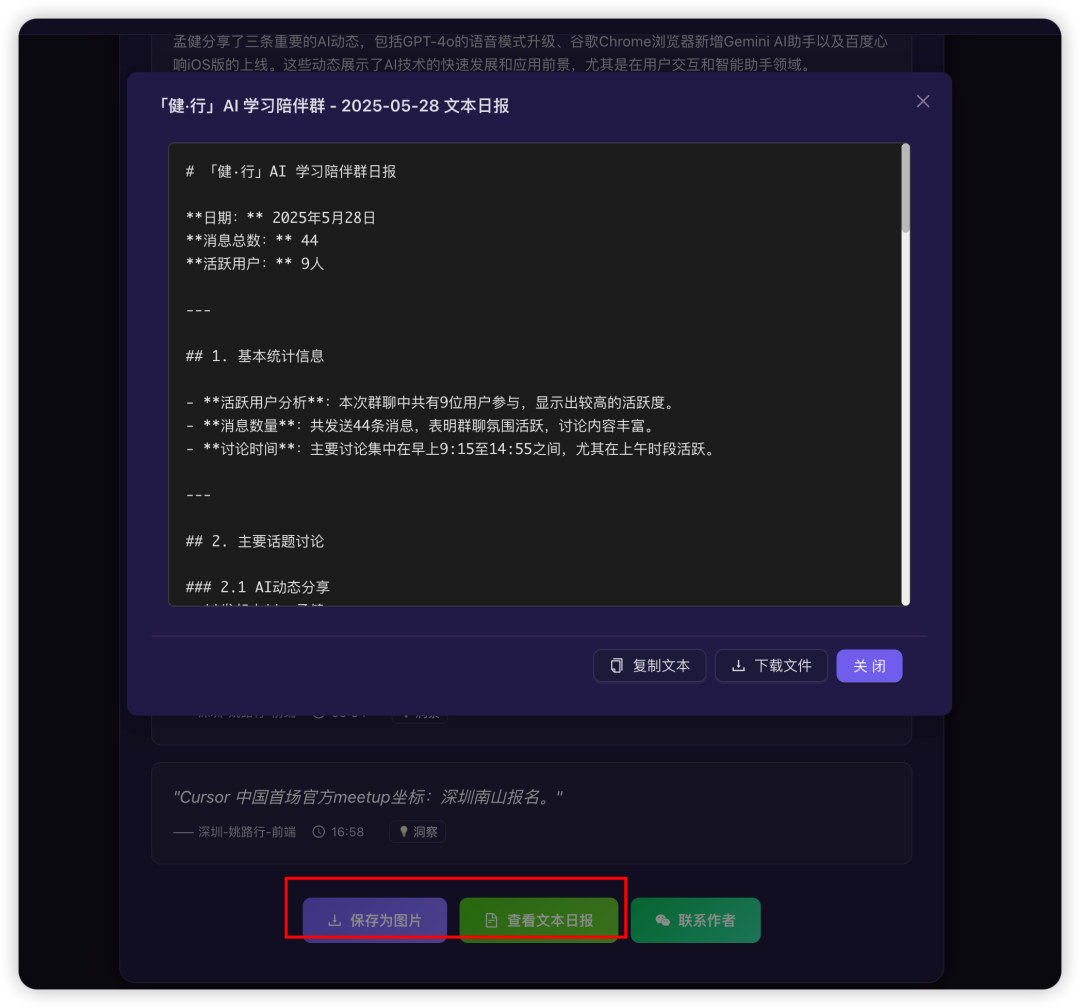The width and height of the screenshot is (1080, 1008).
Task: Click heading ## 1. 基本统计信息
Action: coord(255,356)
